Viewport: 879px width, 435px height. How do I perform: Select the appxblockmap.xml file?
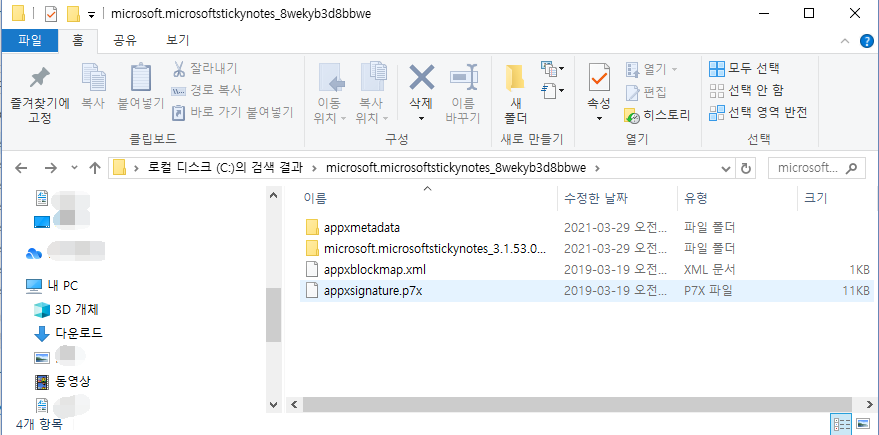coord(586,270)
